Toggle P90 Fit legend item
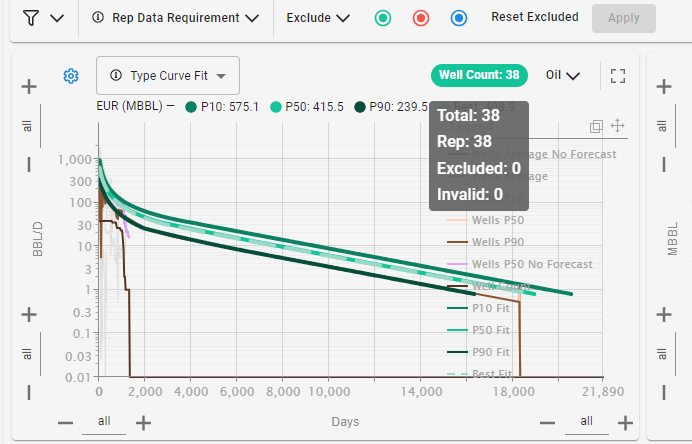Screen dimensions: 692x444 [478, 352]
